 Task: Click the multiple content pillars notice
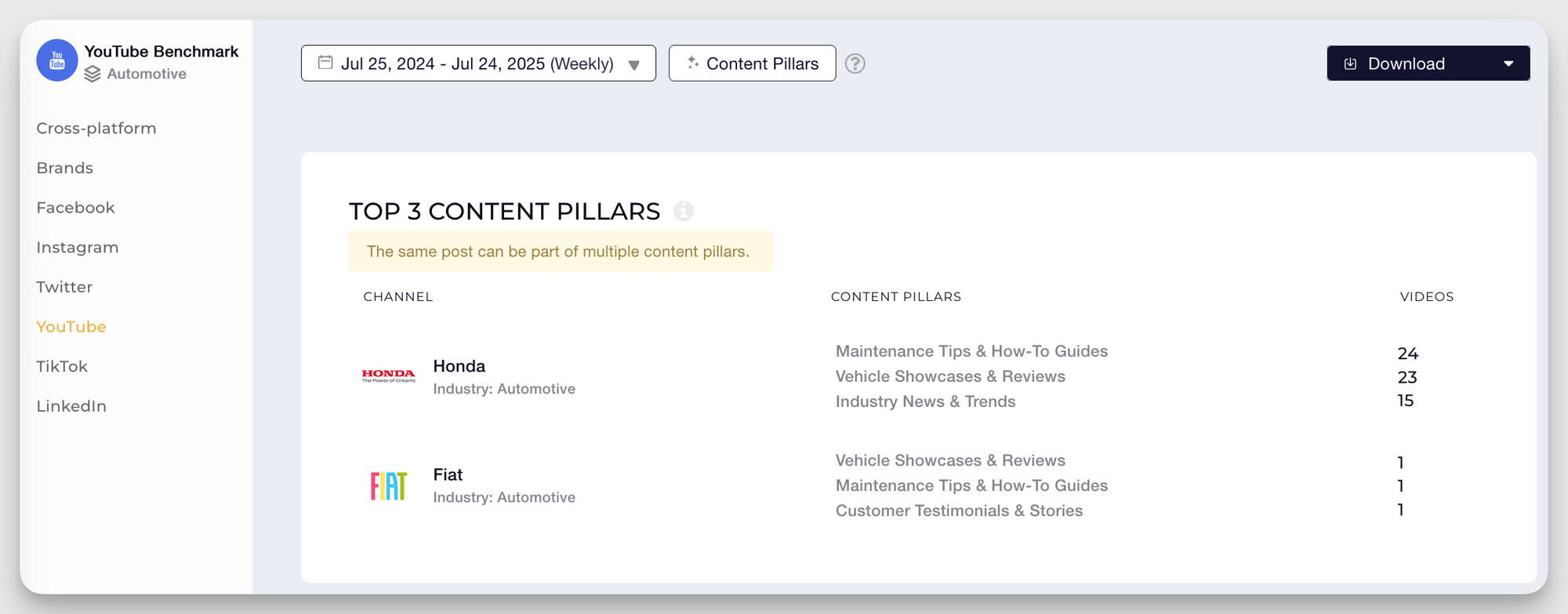(x=561, y=252)
